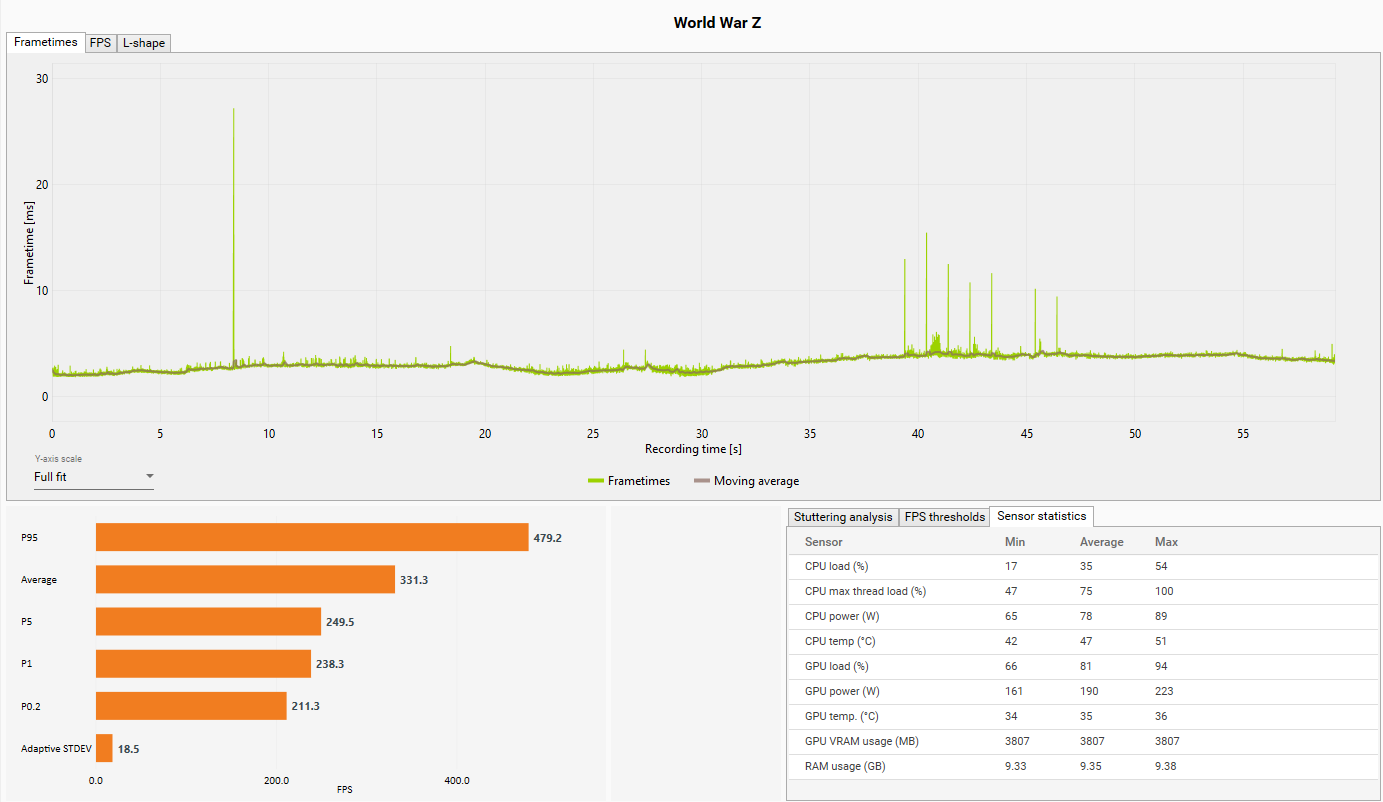The width and height of the screenshot is (1383, 802).
Task: Click the RAM usage average value 9.35
Action: point(1092,766)
